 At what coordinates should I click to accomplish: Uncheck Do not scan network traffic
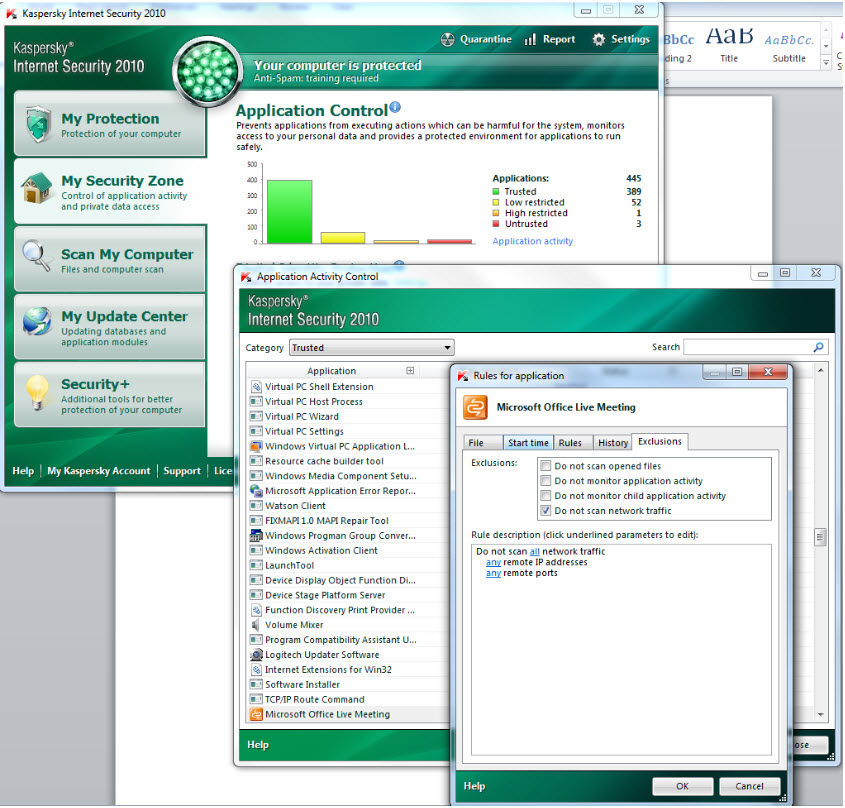click(x=545, y=511)
